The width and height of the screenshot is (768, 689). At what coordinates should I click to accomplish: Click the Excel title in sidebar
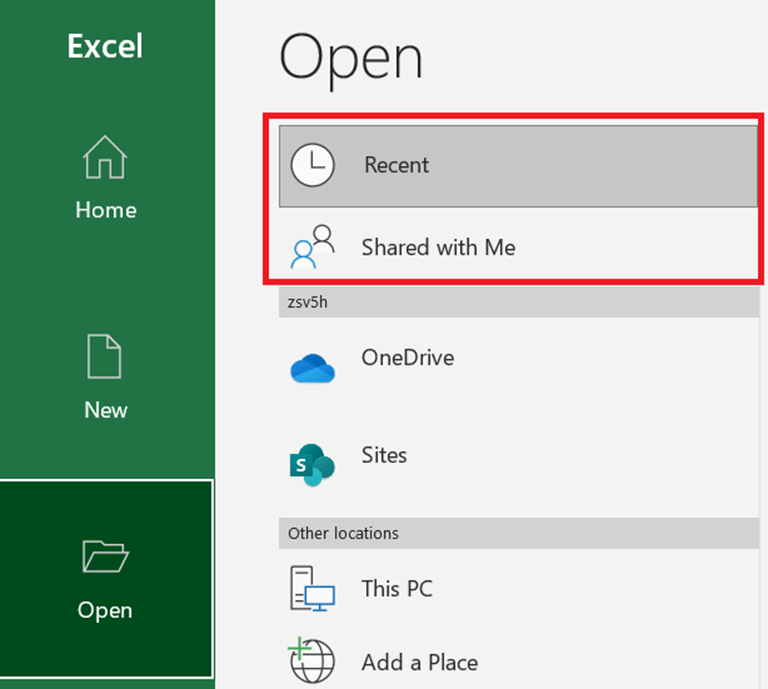coord(105,46)
